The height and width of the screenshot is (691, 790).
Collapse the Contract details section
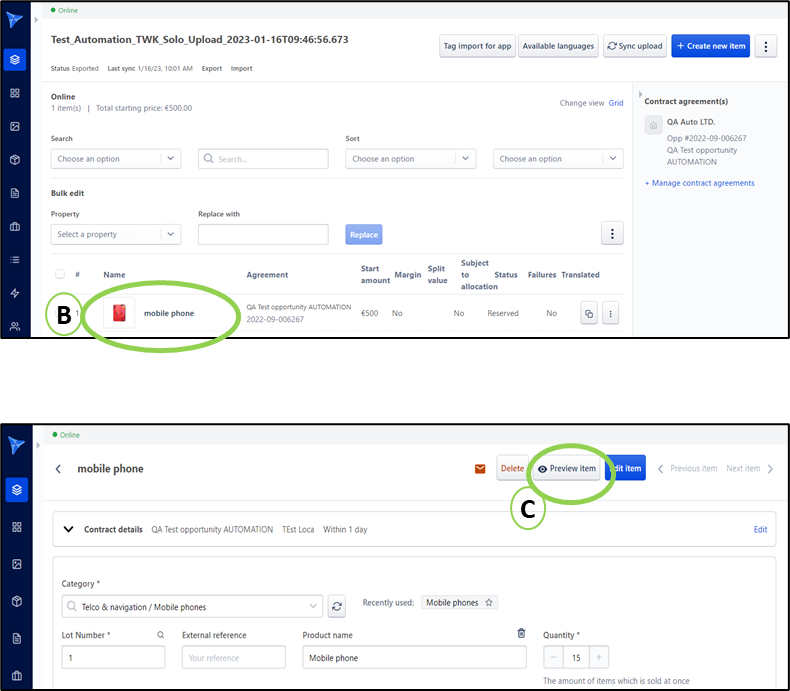[68, 529]
